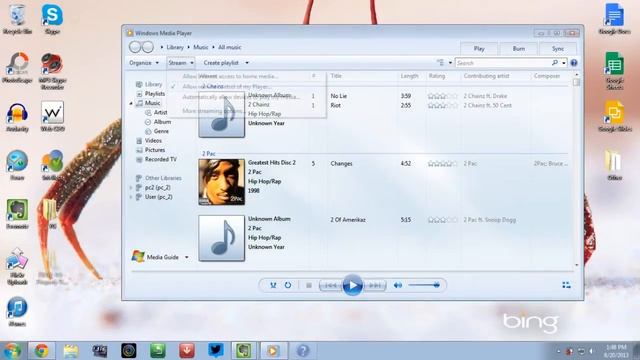This screenshot has width=640, height=360.
Task: Open the Windows Start menu
Action: [12, 351]
